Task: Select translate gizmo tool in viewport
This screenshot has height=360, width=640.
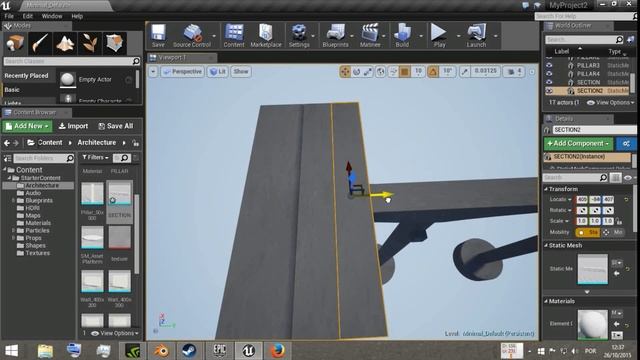Action: point(345,72)
